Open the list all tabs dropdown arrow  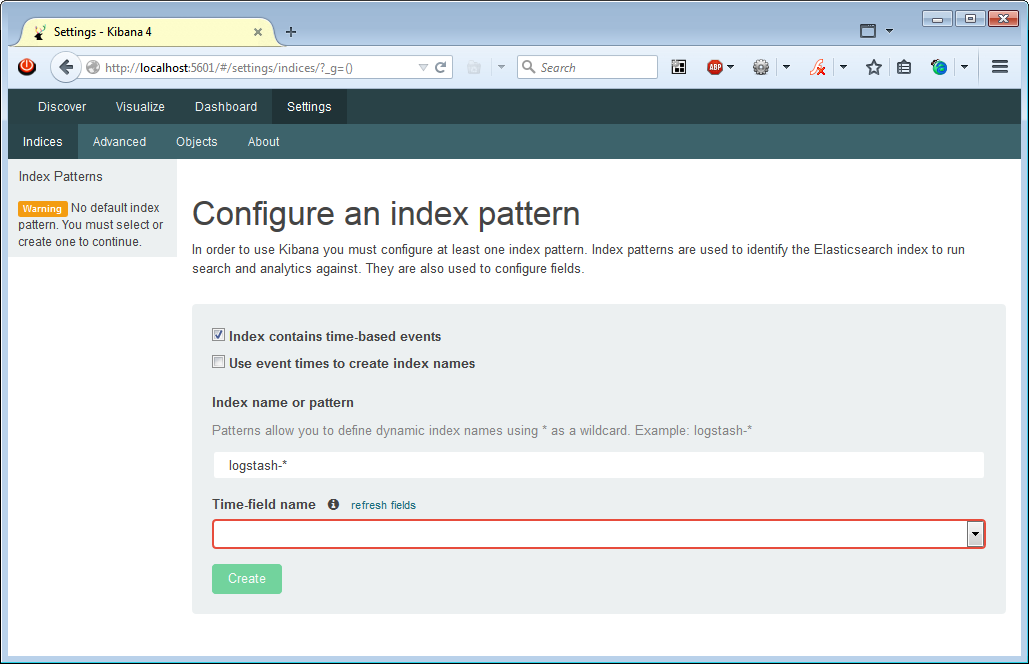click(x=889, y=31)
